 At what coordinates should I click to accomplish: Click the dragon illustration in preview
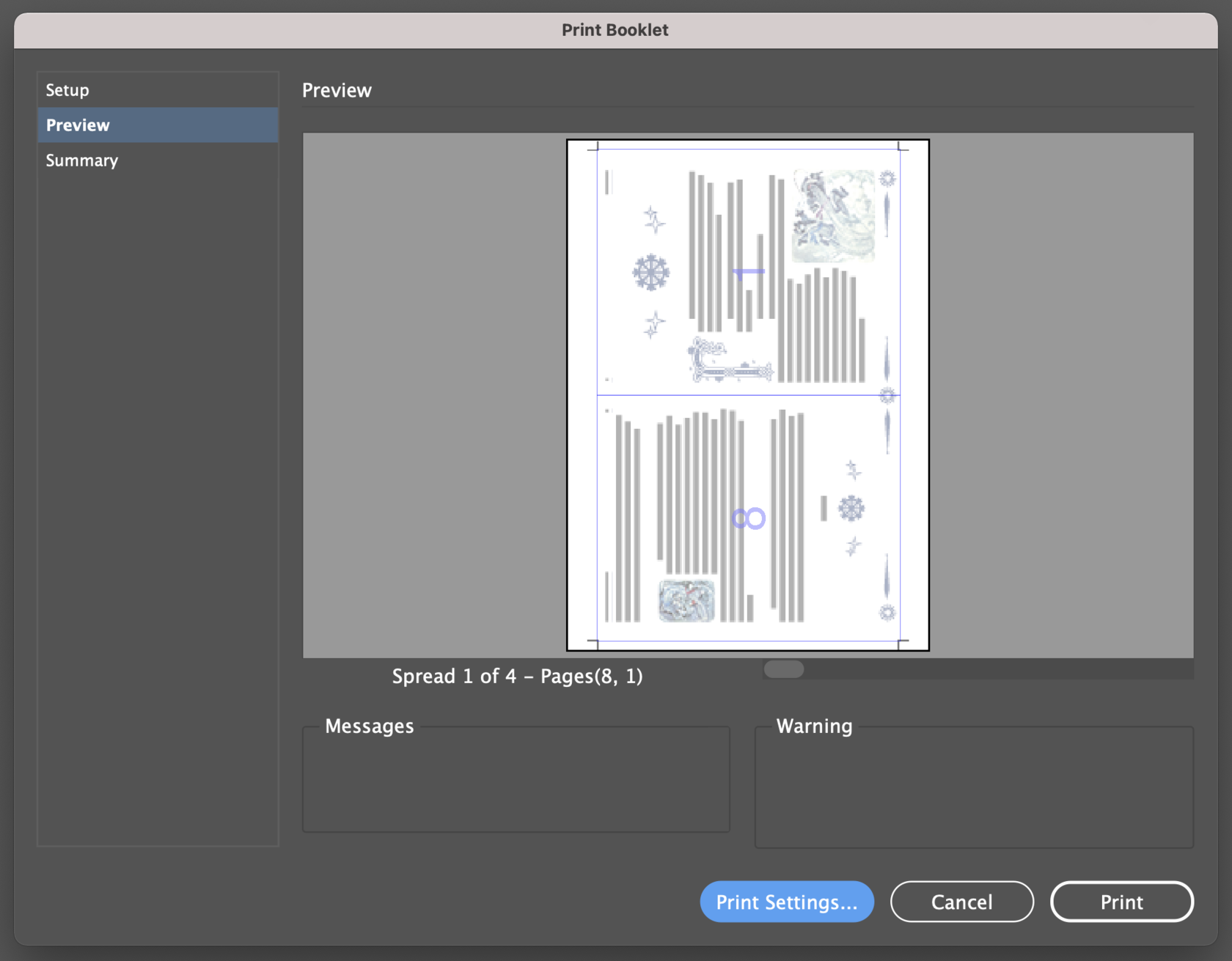pos(834,216)
